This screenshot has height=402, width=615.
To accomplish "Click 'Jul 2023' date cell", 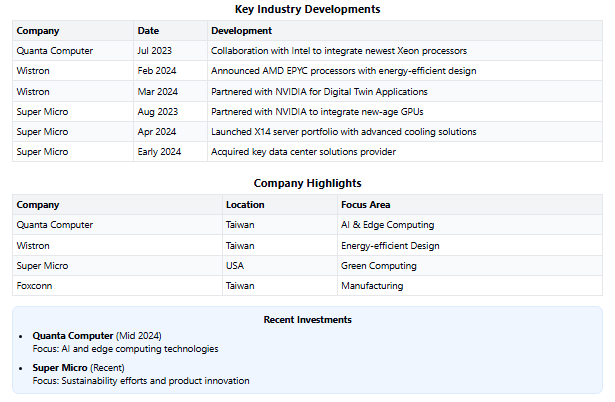I will (170, 51).
